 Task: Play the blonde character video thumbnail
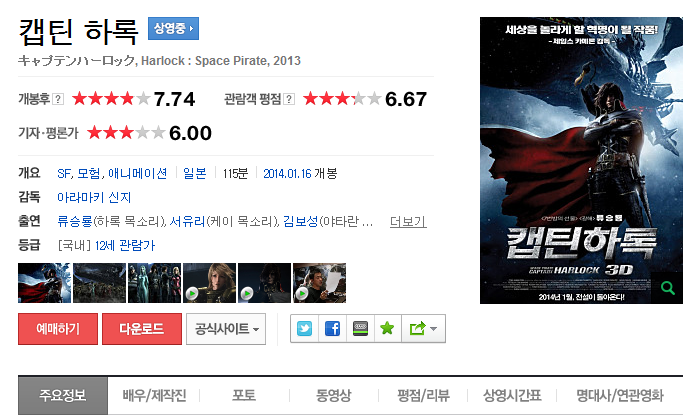(x=209, y=283)
